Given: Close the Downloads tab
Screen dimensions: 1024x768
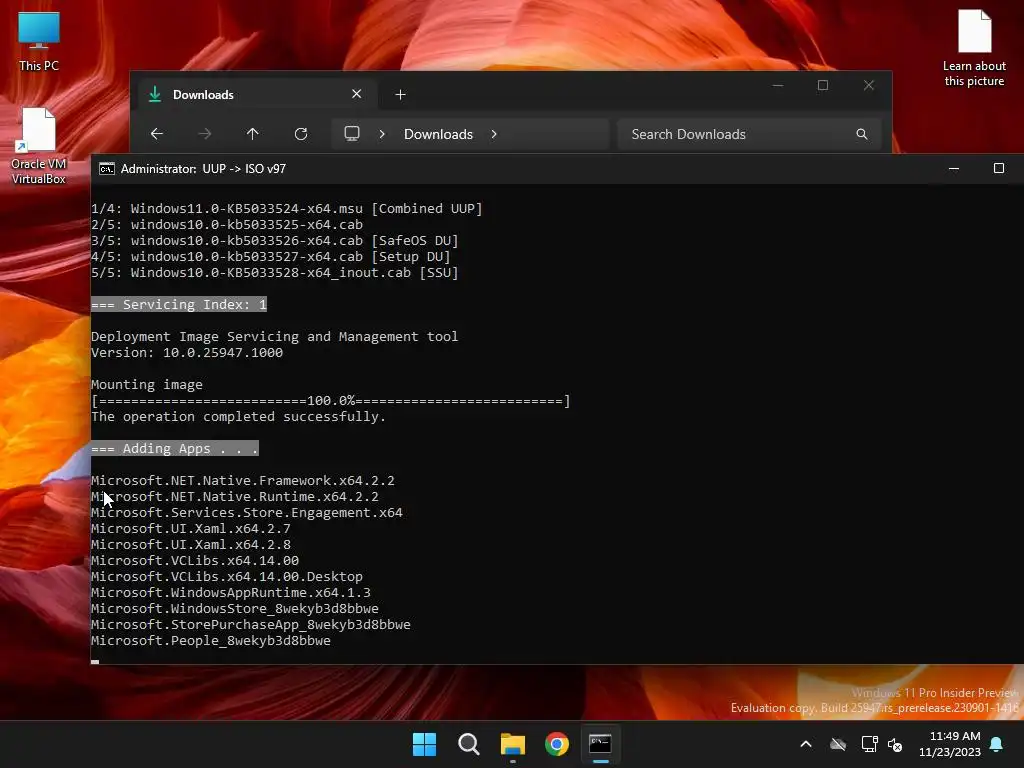Looking at the screenshot, I should 357,94.
